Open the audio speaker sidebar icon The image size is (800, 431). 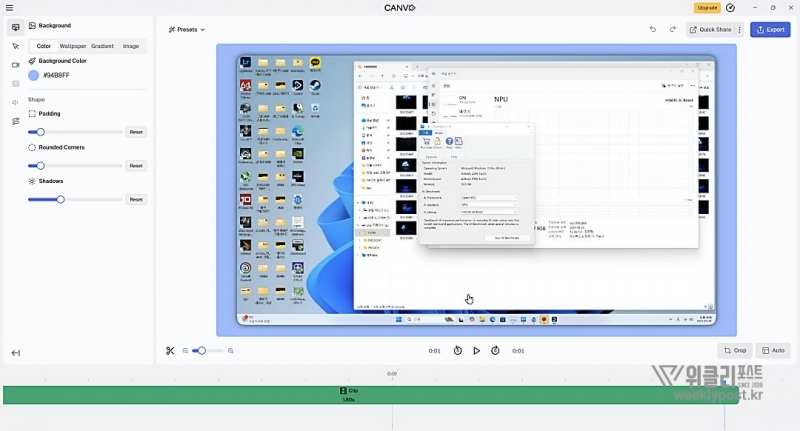tap(15, 102)
